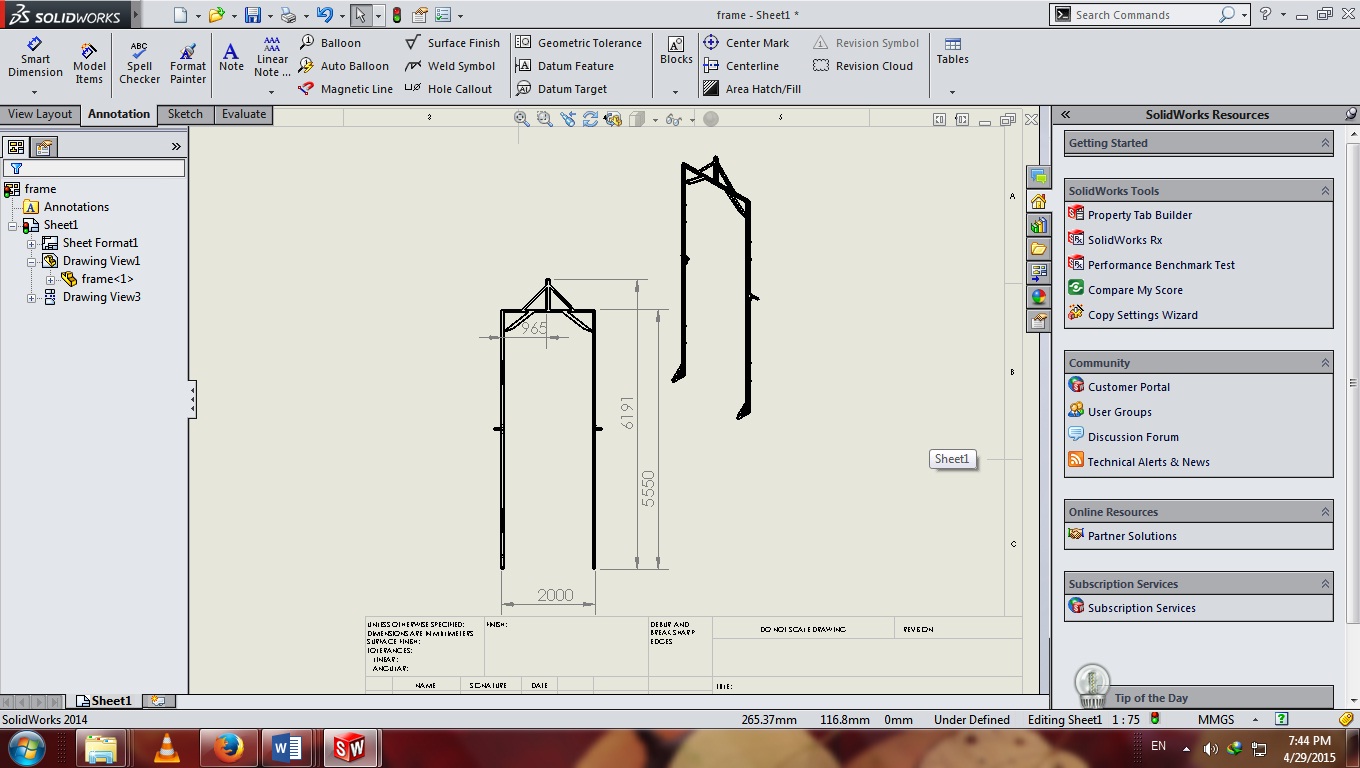Collapse the SolidWorks Tools section
This screenshot has height=768, width=1360.
point(1325,191)
